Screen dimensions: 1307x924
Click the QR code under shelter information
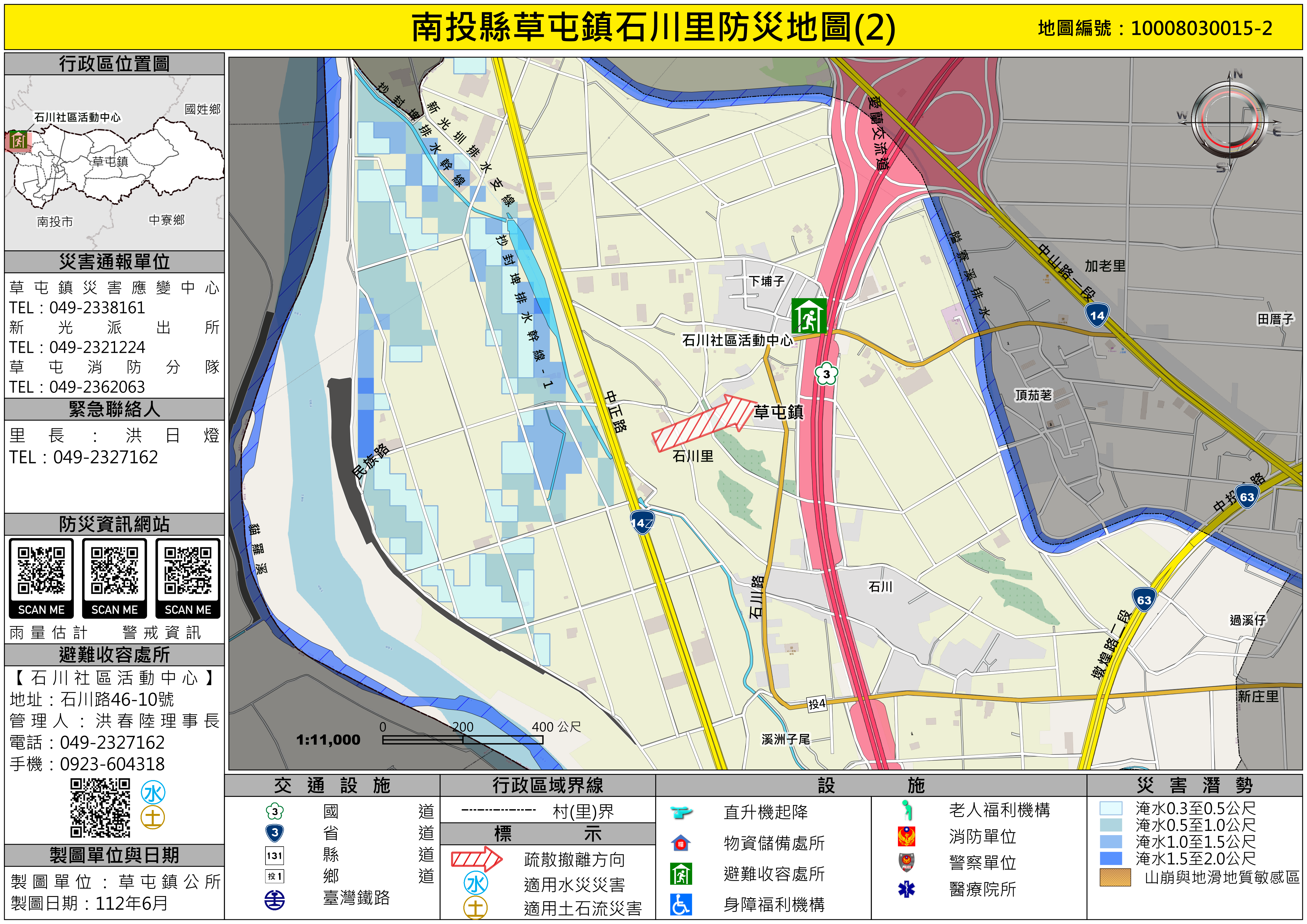100,808
